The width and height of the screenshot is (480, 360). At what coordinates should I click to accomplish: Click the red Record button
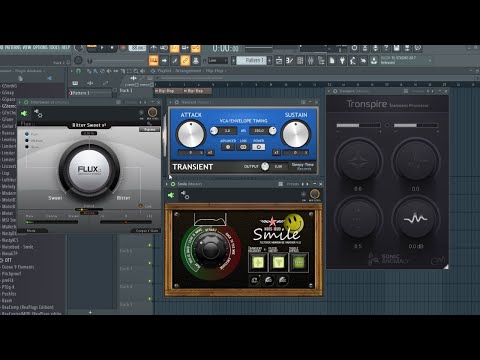pos(123,48)
